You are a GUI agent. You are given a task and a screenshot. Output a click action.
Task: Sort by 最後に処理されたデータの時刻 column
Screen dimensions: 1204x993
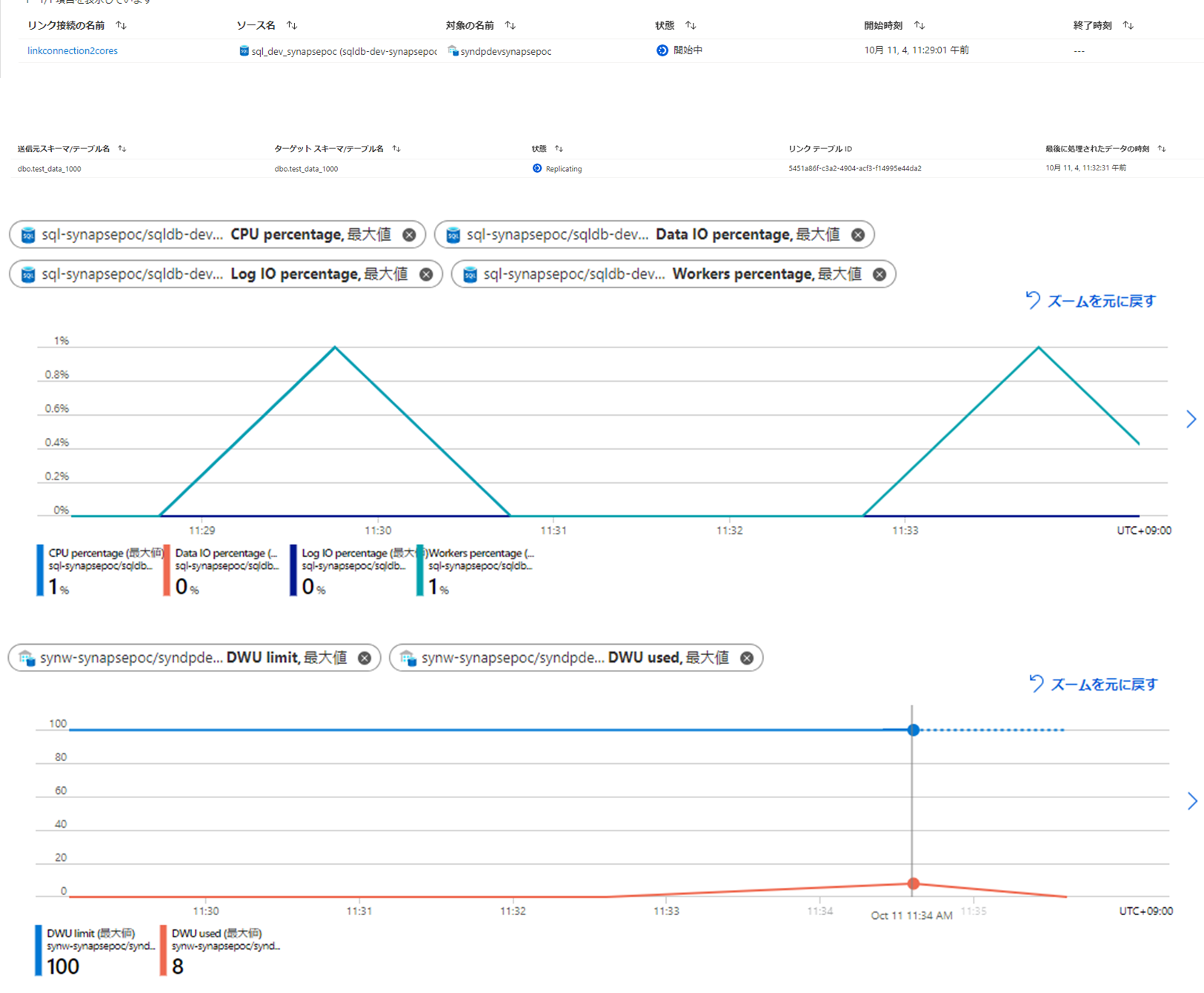click(x=1162, y=149)
